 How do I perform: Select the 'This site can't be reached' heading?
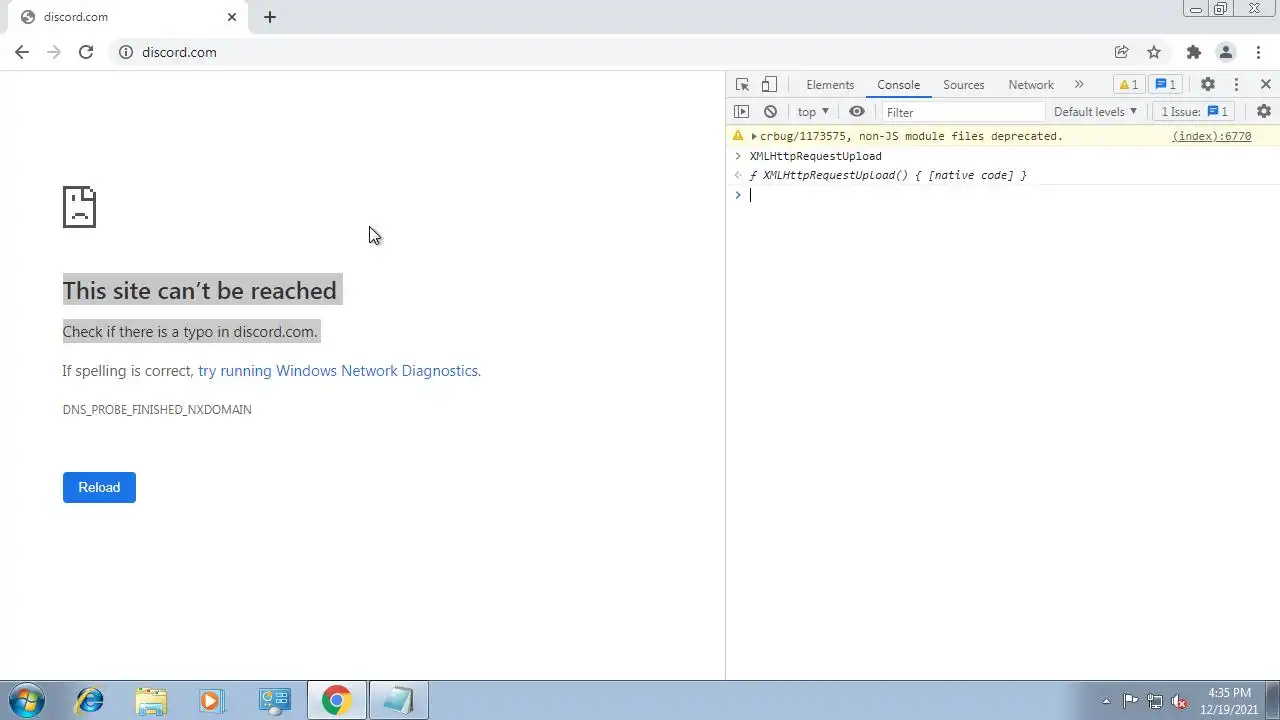click(x=200, y=290)
